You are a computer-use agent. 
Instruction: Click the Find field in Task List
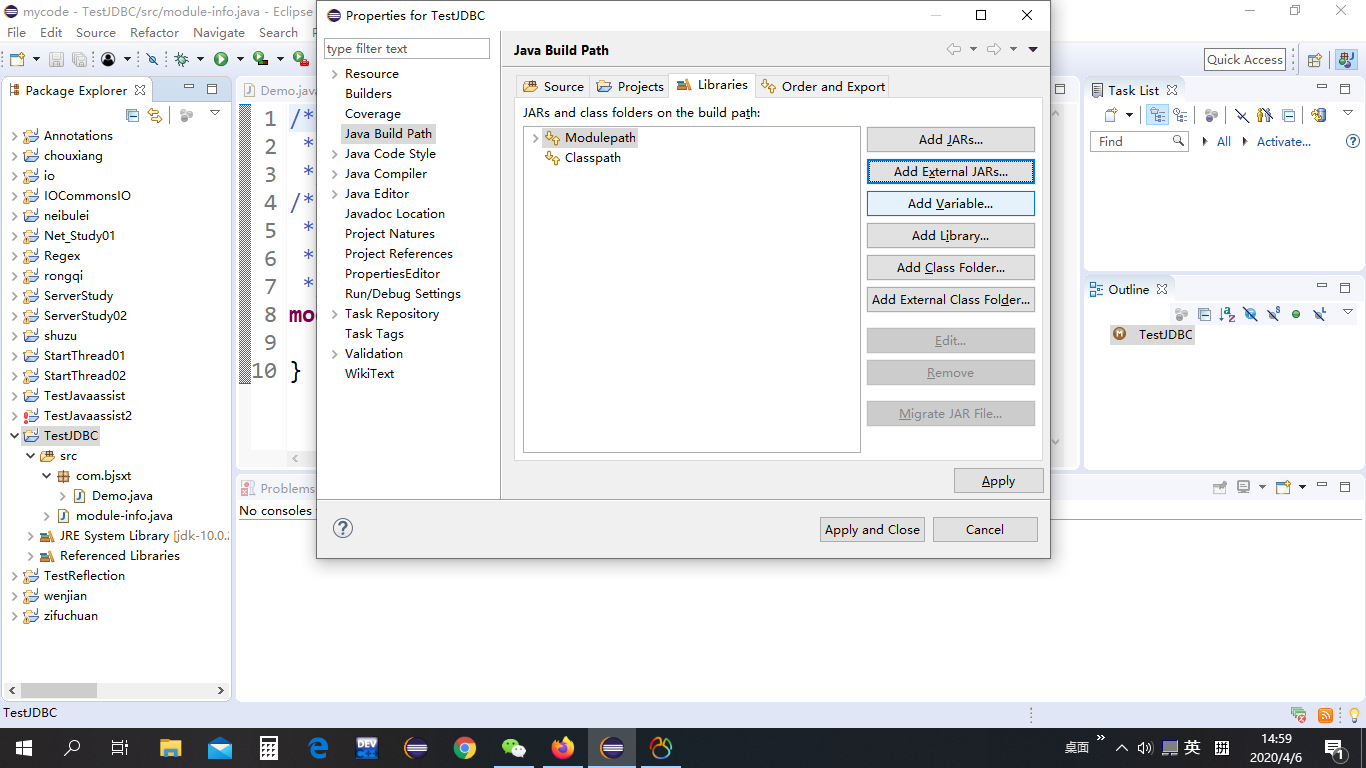click(x=1138, y=142)
